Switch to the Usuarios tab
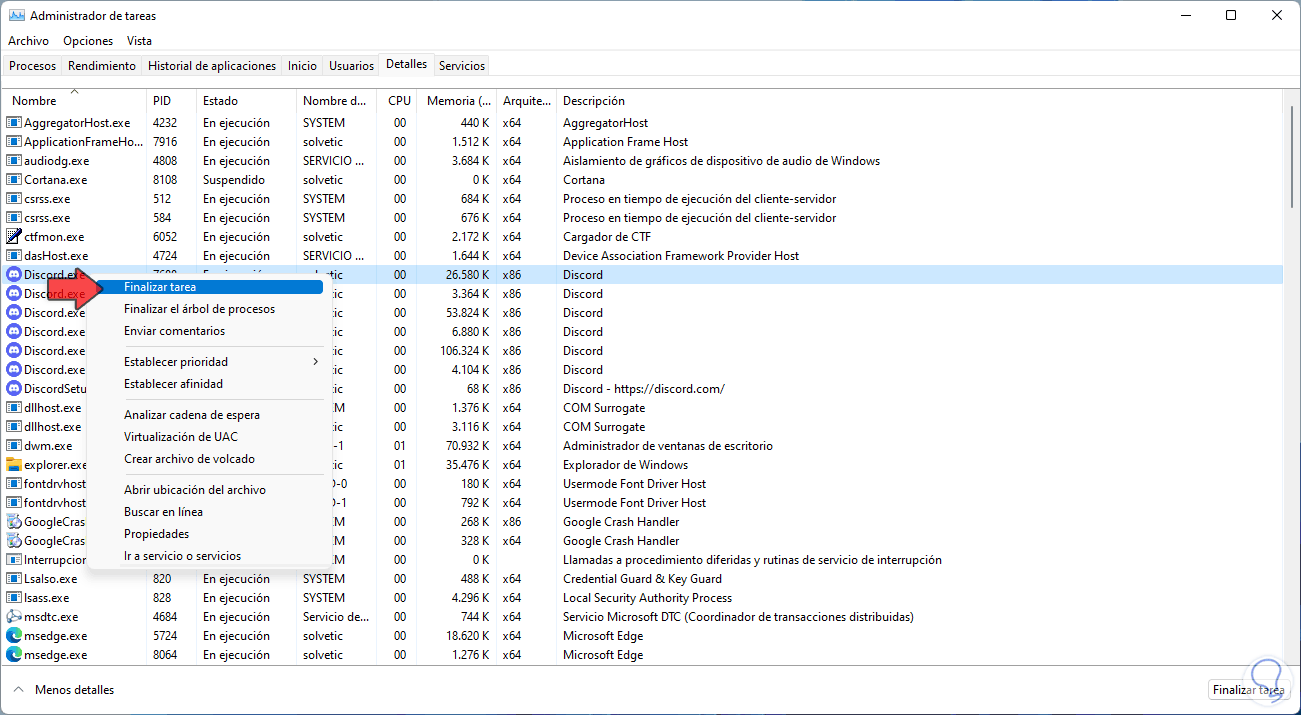This screenshot has height=715, width=1301. pos(352,66)
